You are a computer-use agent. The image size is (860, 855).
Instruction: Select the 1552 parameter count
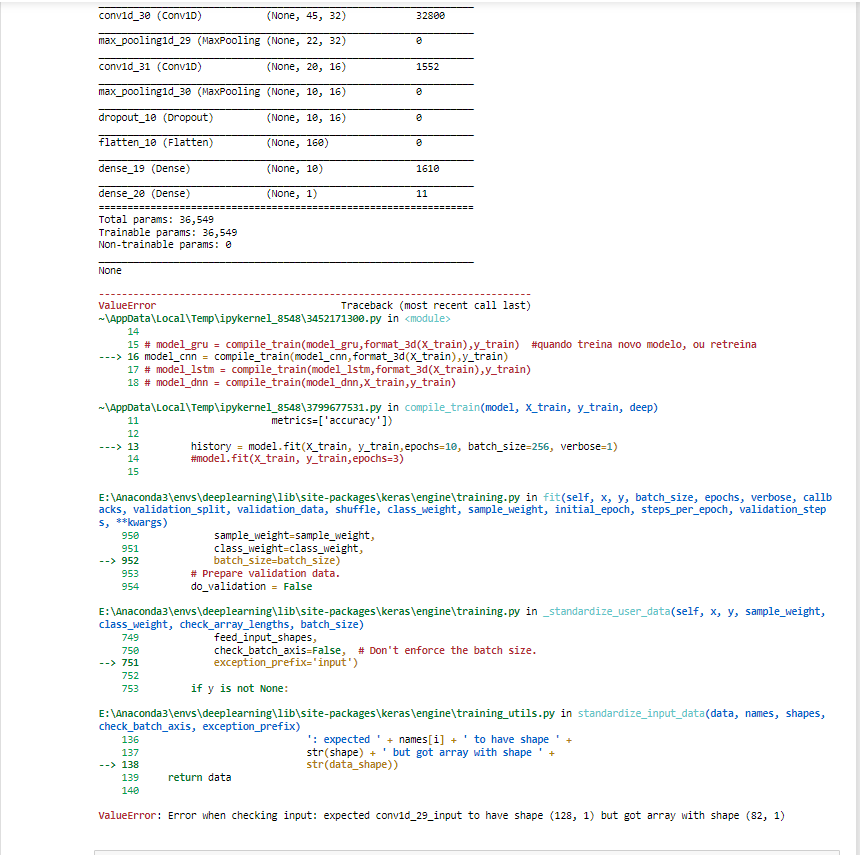427,67
